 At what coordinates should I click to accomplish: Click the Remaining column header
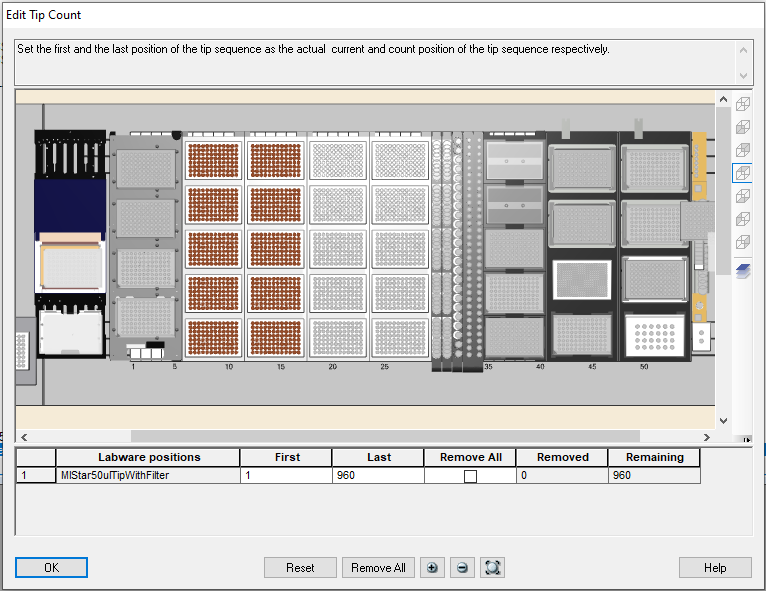pyautogui.click(x=654, y=457)
